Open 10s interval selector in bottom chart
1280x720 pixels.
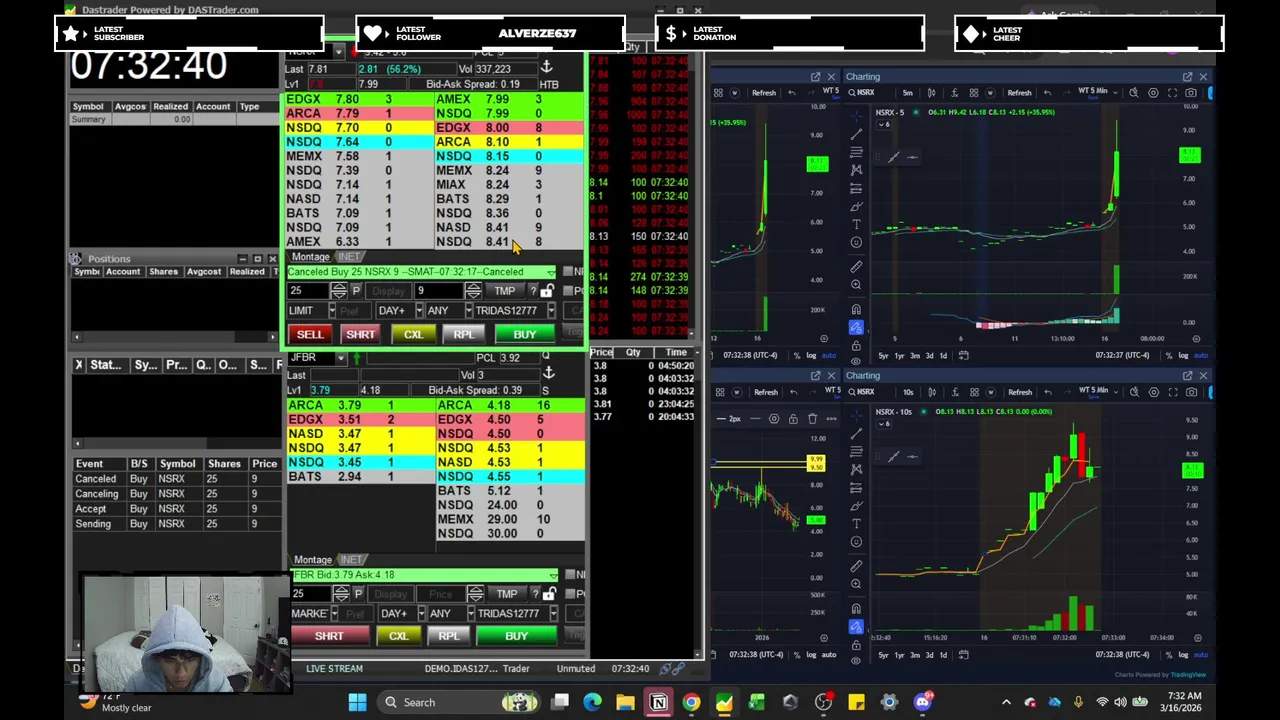[908, 392]
